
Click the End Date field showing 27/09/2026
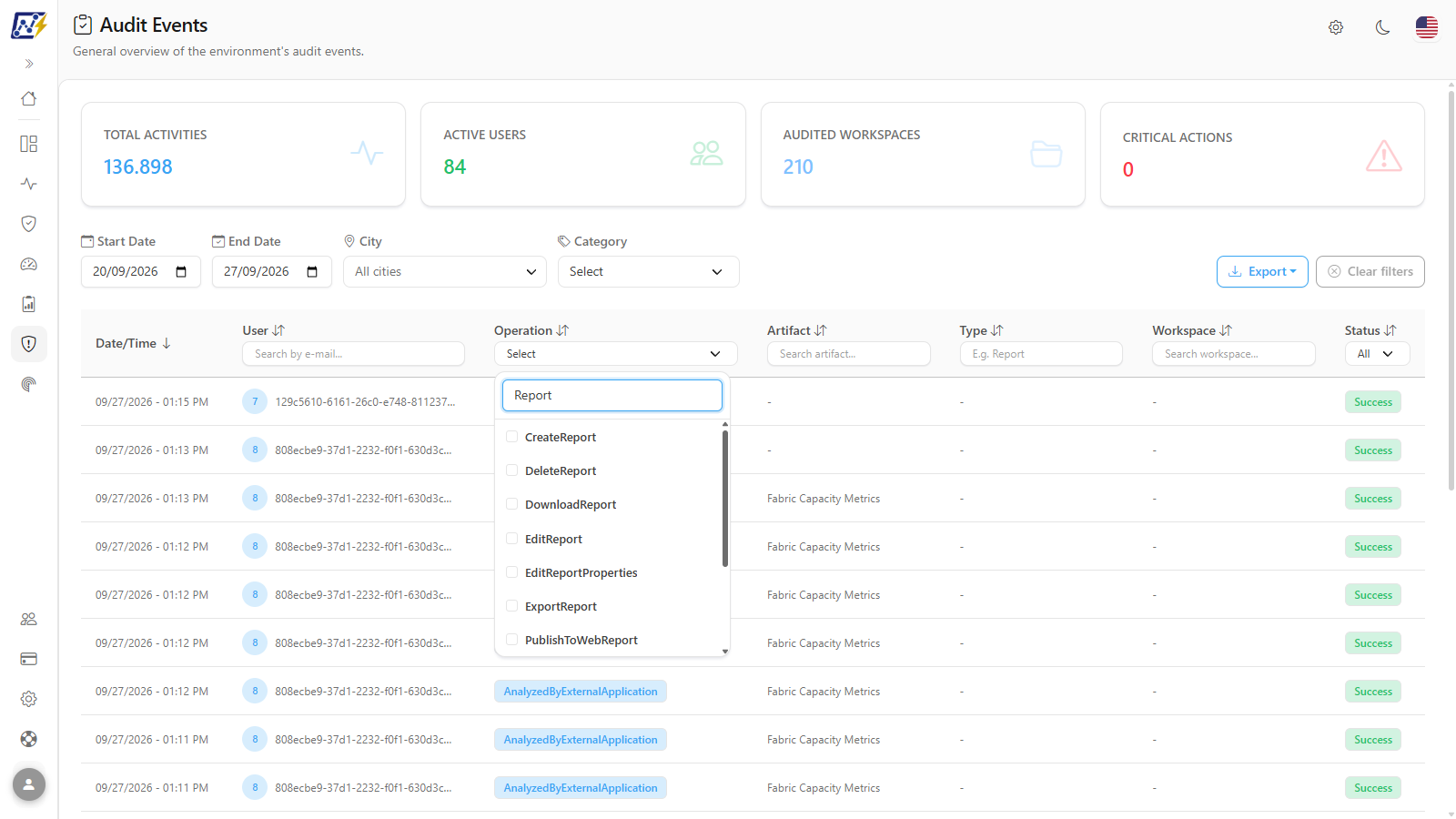272,272
